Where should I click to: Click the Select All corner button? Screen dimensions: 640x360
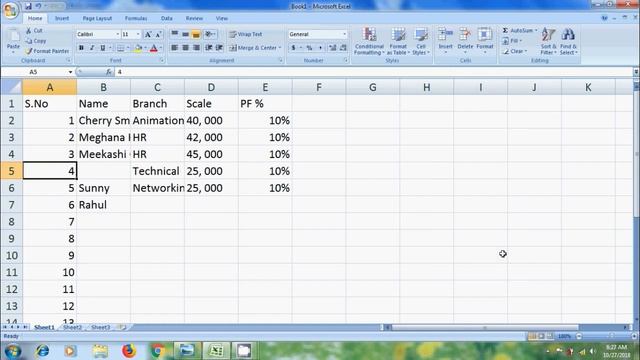tap(11, 87)
